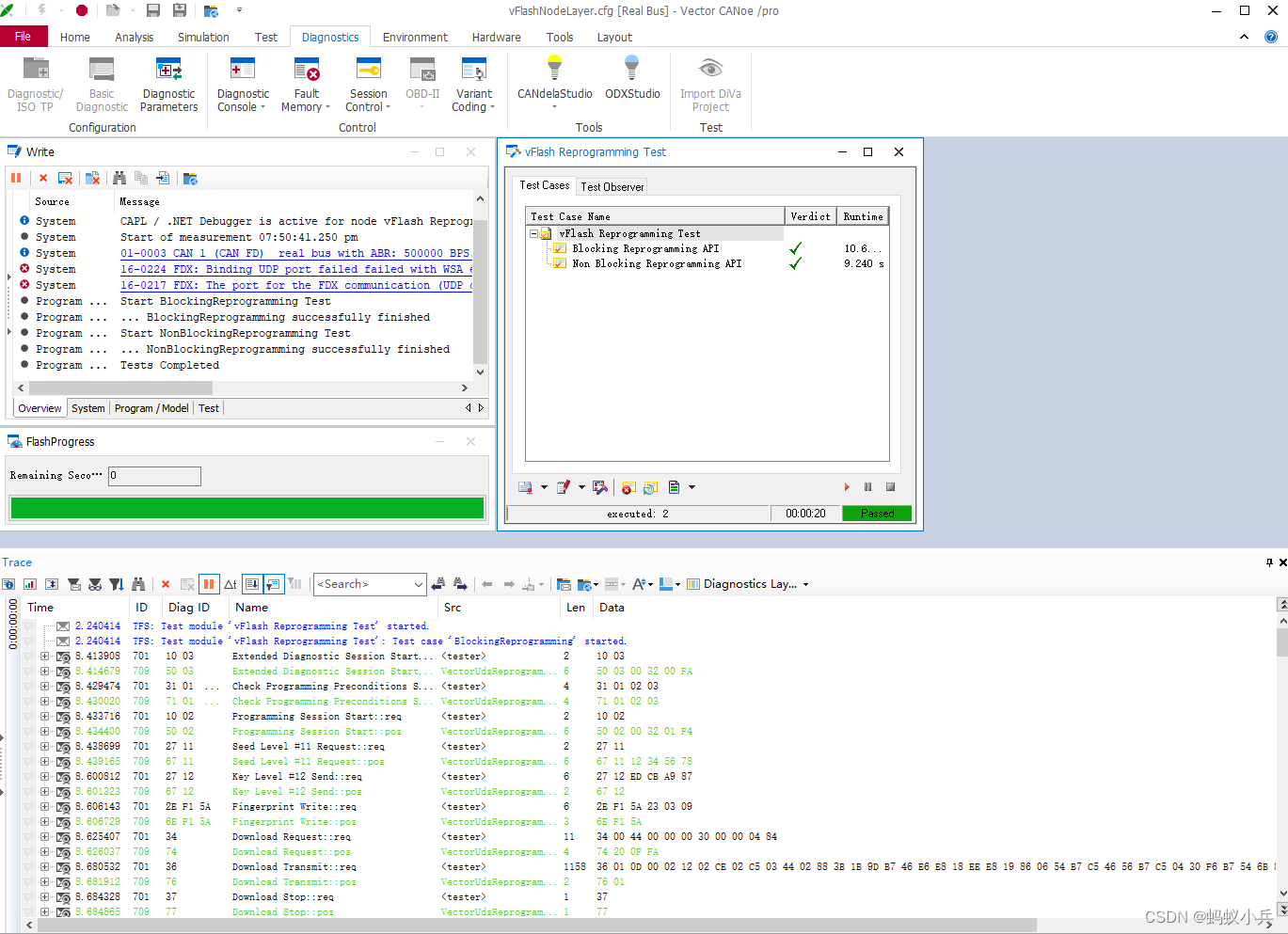This screenshot has height=934, width=1288.
Task: Open Diagnostic/ISO TP configuration
Action: pos(35,85)
